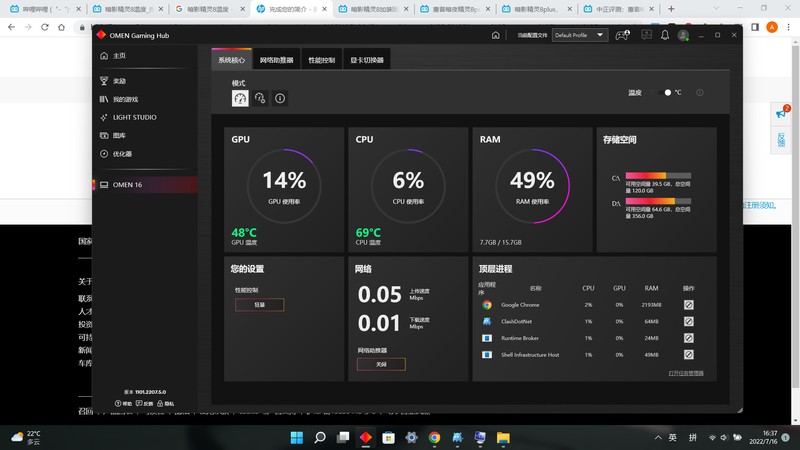Open the 显卡切换器 tab
800x450 pixels.
[367, 60]
